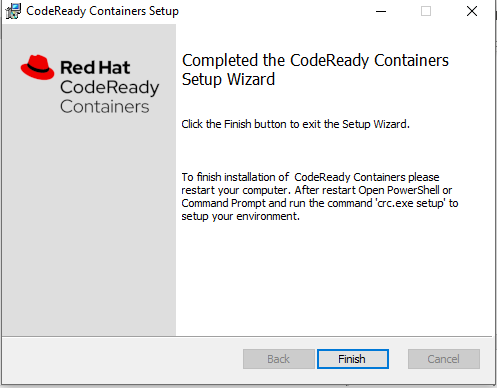497x388 pixels.
Task: Click the 'CodeReady' text in the banner
Action: (x=110, y=88)
